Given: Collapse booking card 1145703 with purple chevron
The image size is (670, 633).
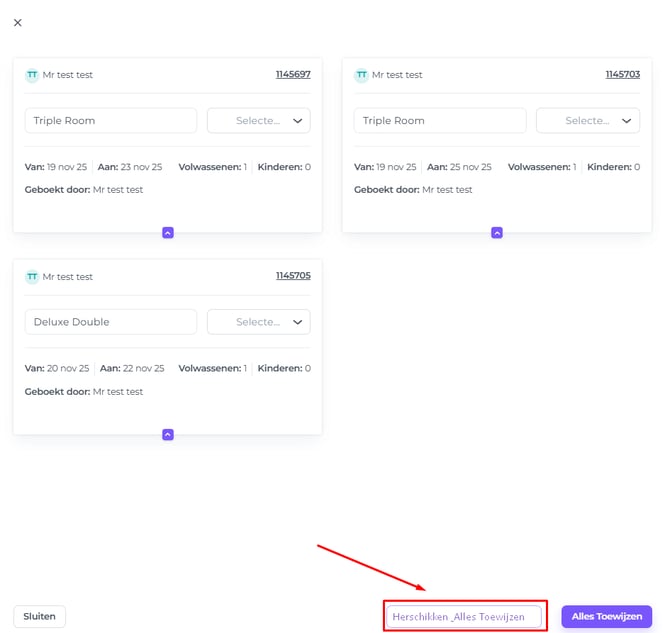Looking at the screenshot, I should click(x=496, y=232).
